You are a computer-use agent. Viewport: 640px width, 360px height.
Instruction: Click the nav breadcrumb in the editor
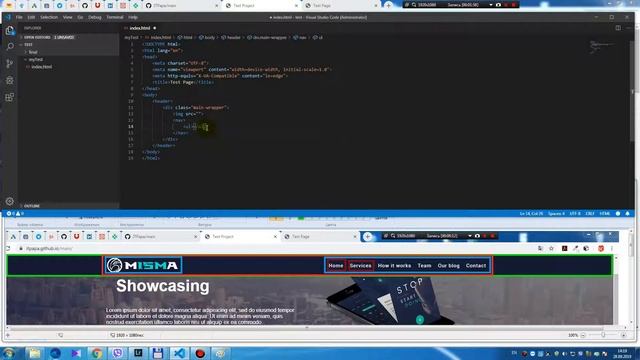[x=300, y=37]
